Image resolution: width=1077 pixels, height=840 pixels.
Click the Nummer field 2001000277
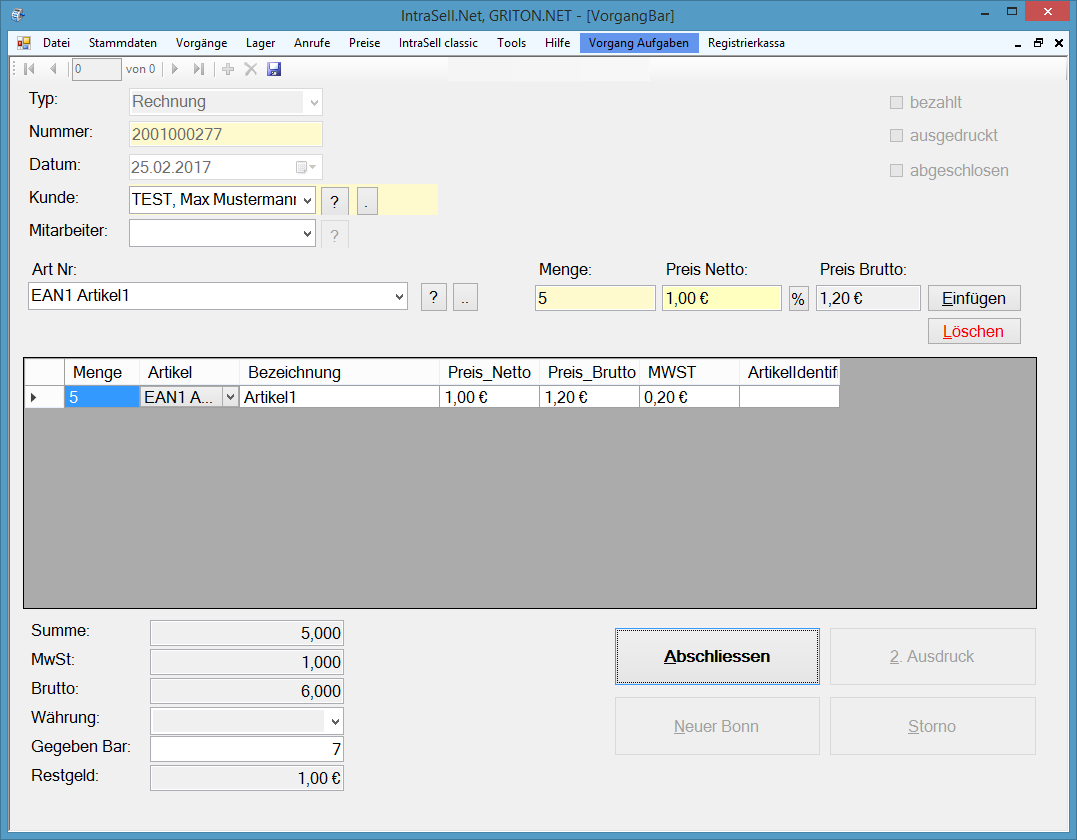[x=226, y=134]
